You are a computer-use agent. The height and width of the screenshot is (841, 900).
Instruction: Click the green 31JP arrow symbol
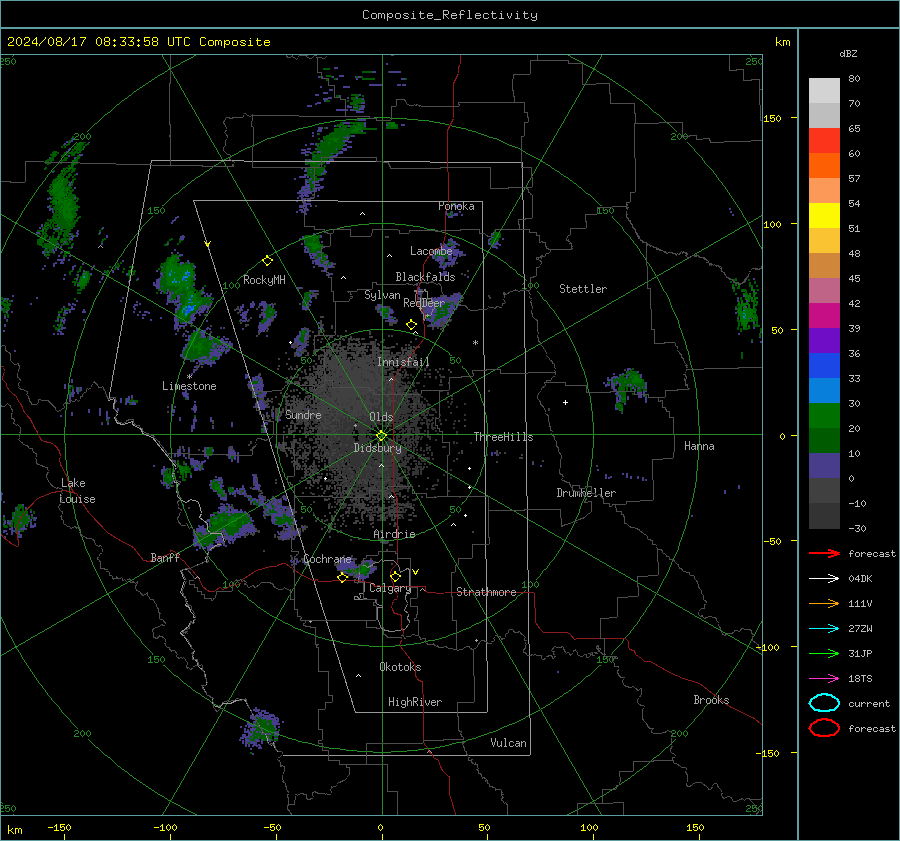[x=824, y=653]
